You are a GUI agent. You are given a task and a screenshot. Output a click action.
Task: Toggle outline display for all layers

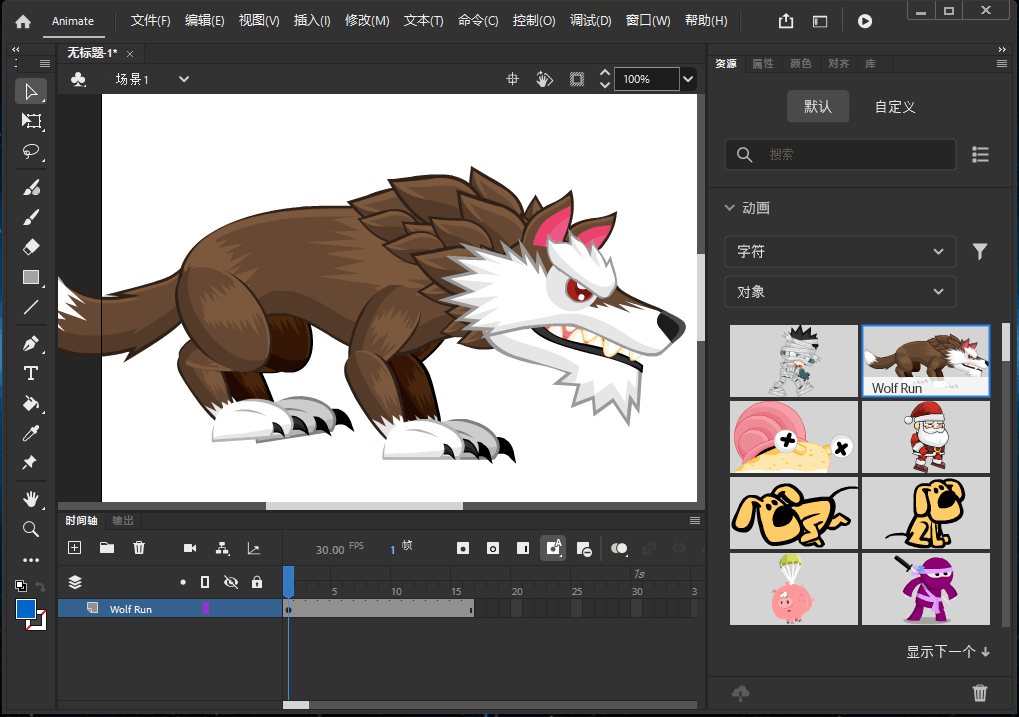[x=205, y=582]
